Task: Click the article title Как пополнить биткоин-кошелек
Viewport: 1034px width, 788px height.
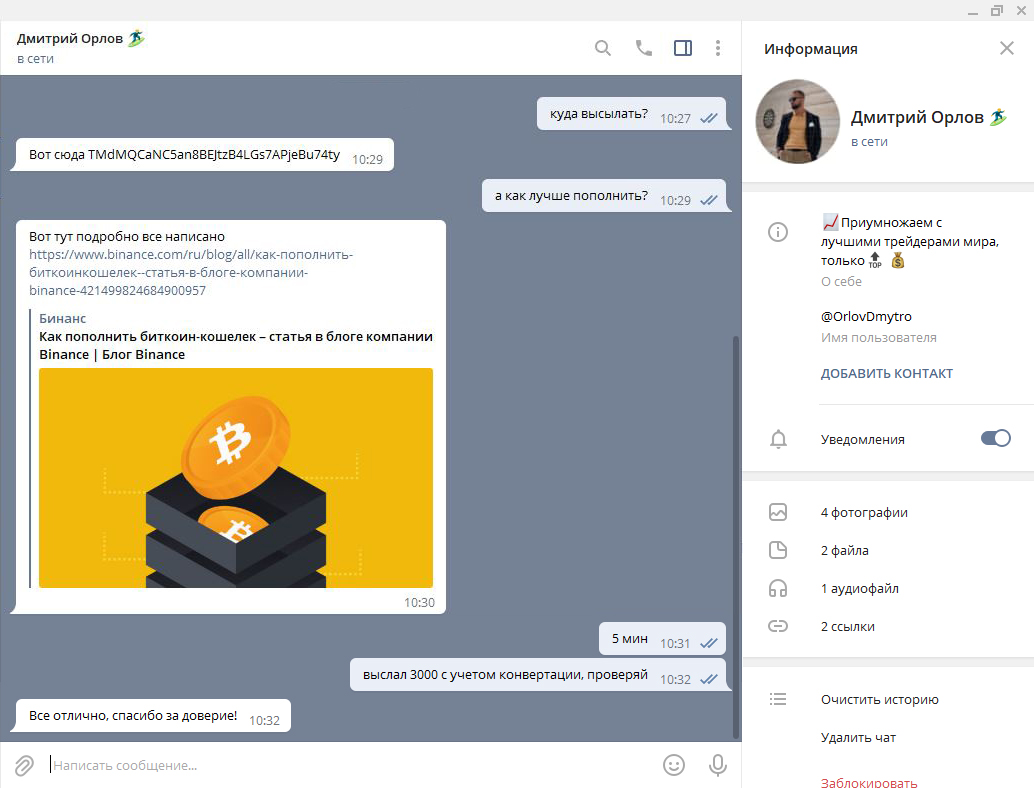Action: pyautogui.click(x=236, y=346)
